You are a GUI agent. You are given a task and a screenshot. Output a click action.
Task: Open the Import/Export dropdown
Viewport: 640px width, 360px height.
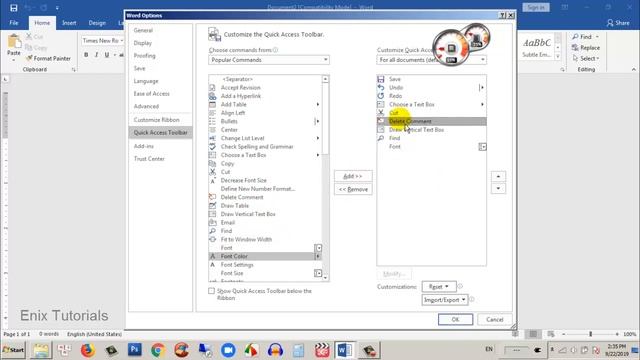pyautogui.click(x=444, y=300)
